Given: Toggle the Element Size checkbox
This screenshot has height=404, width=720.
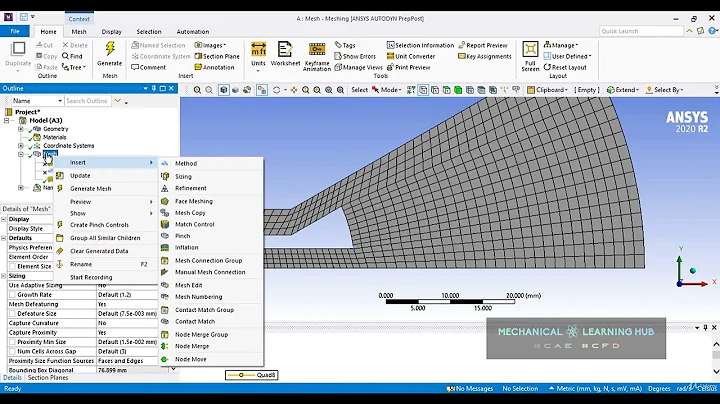Looking at the screenshot, I should point(12,266).
